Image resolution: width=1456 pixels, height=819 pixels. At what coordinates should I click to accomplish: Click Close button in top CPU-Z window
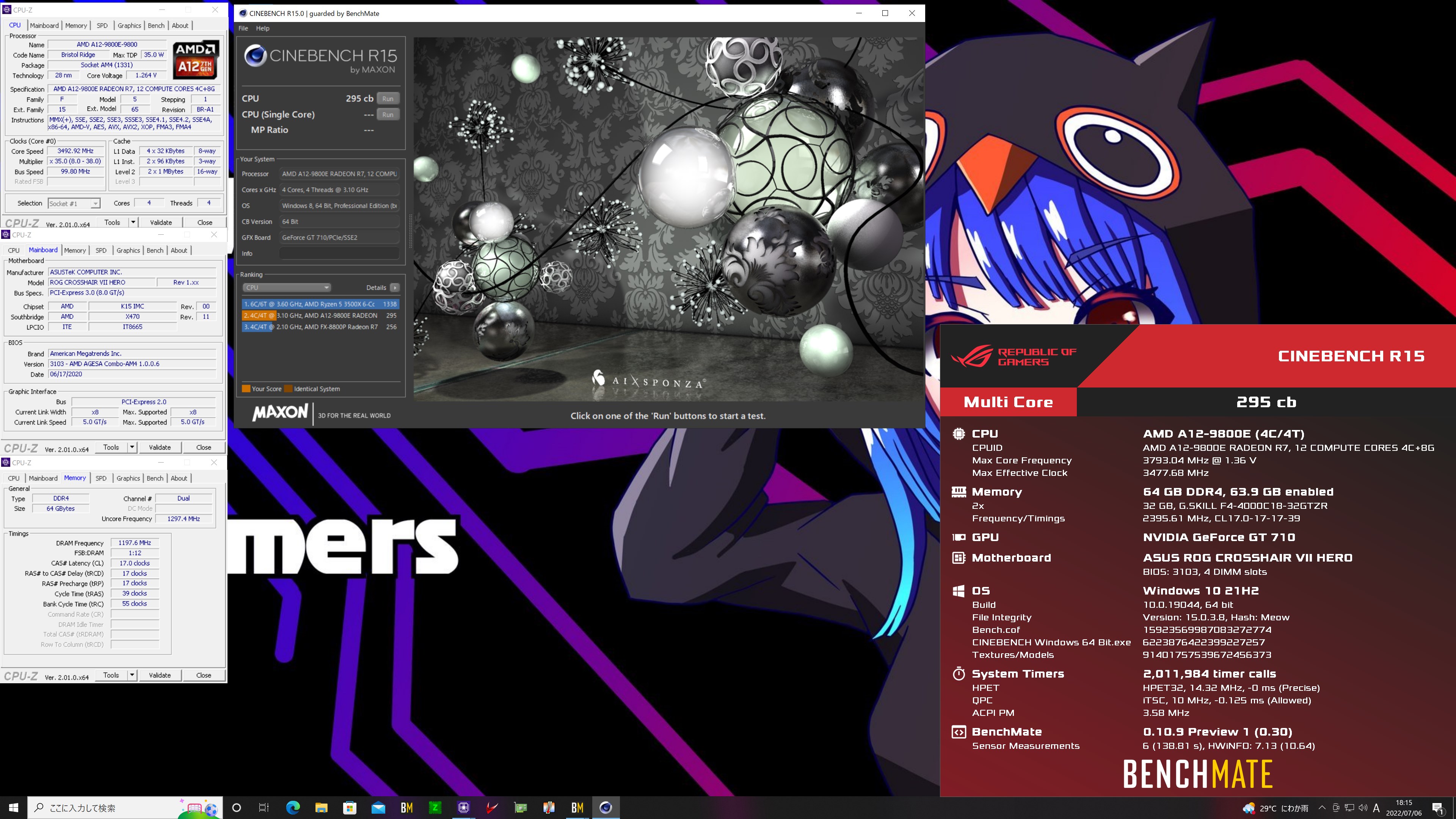(x=205, y=222)
